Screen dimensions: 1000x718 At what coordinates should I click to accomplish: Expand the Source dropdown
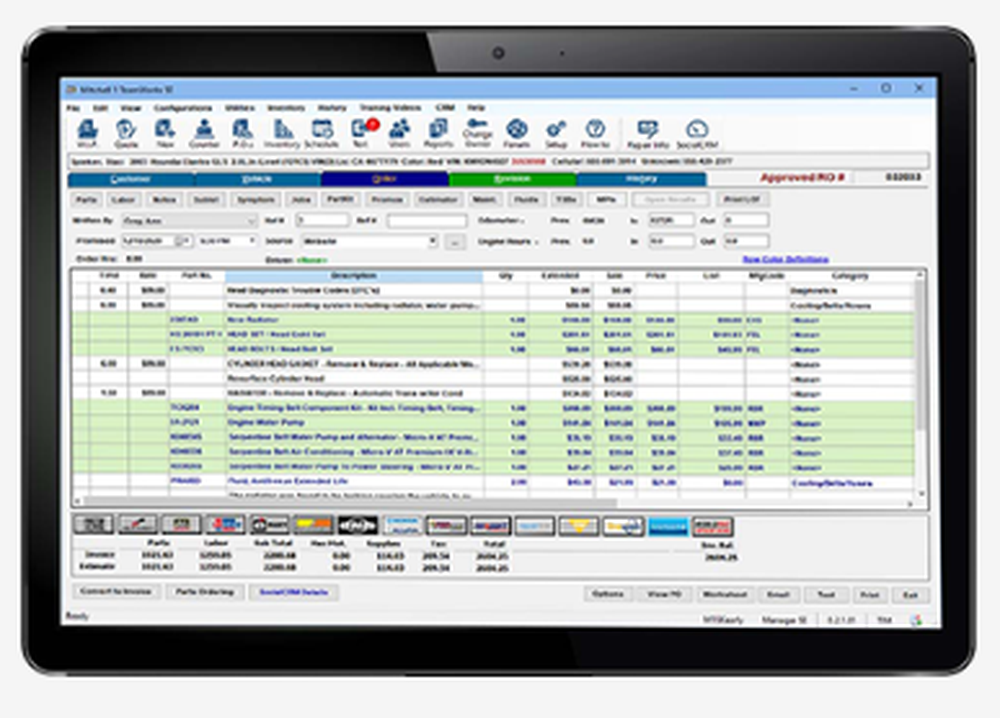pyautogui.click(x=433, y=241)
